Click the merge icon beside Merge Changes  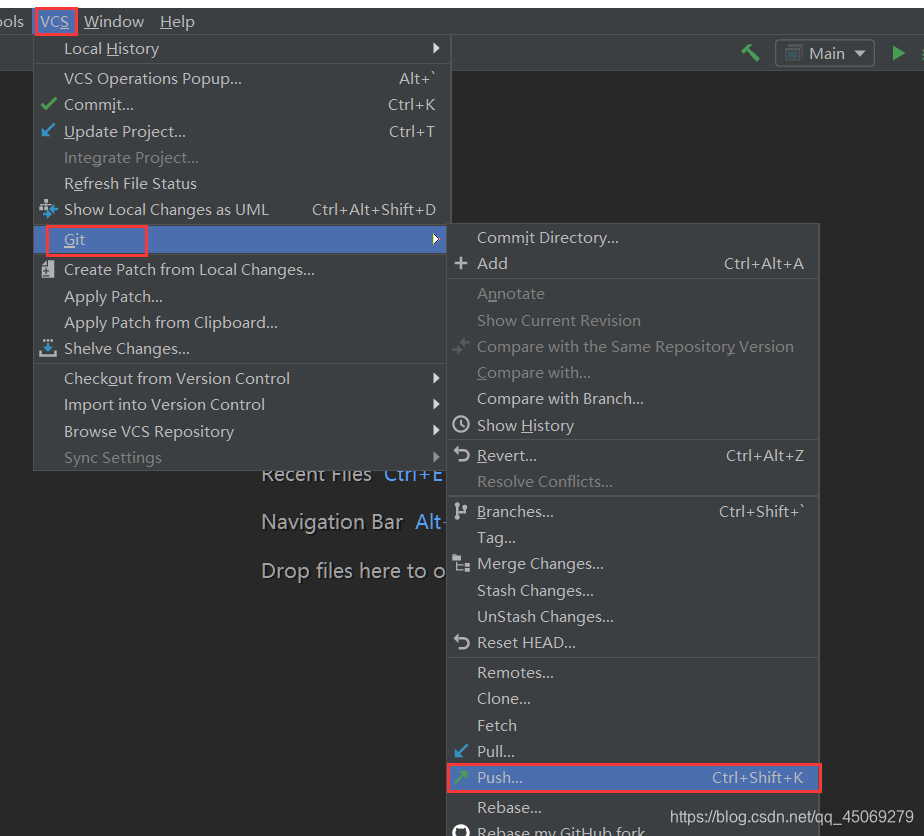(x=461, y=563)
